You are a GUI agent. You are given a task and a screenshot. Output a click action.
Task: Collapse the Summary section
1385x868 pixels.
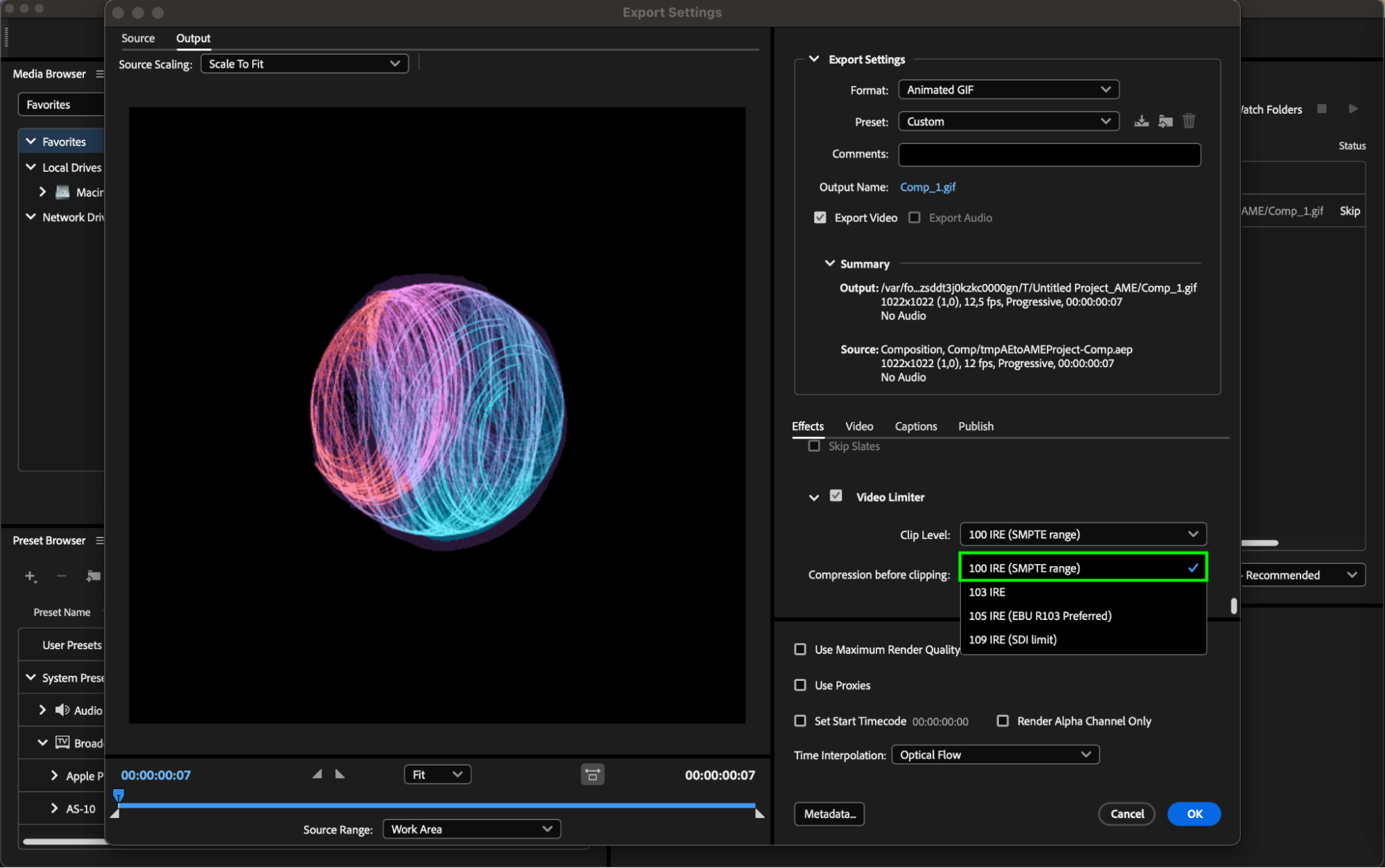(829, 263)
